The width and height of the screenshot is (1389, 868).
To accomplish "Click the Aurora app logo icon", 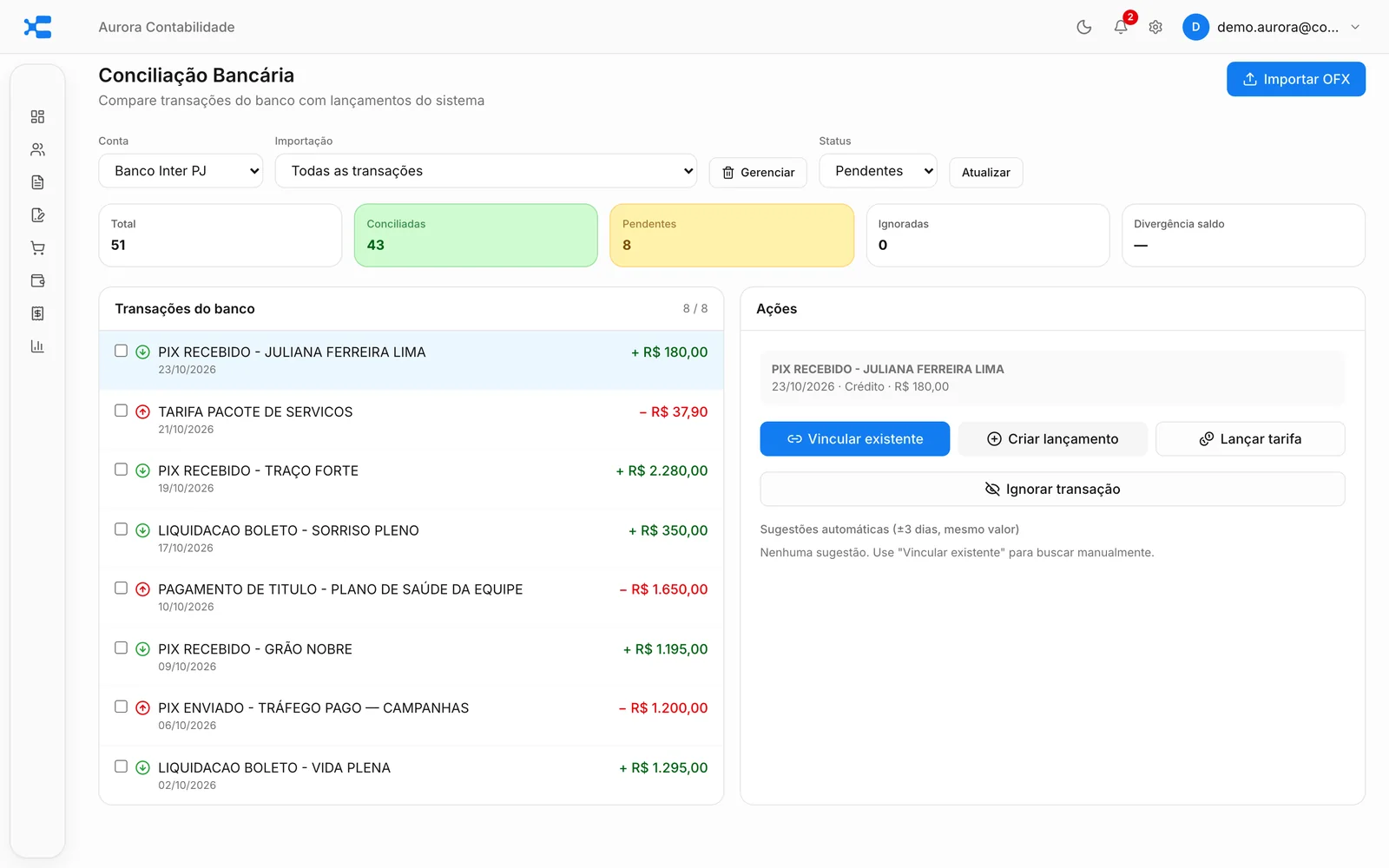I will click(x=37, y=27).
